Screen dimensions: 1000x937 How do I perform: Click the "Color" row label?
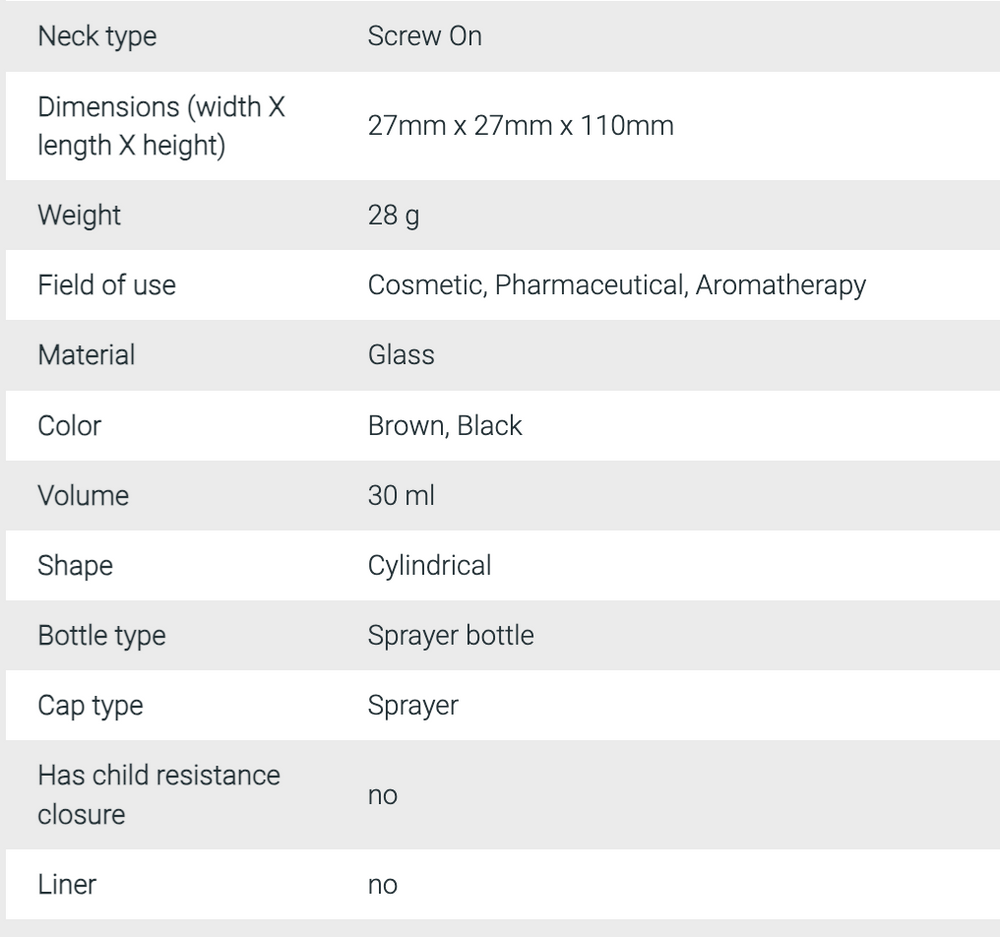[69, 425]
